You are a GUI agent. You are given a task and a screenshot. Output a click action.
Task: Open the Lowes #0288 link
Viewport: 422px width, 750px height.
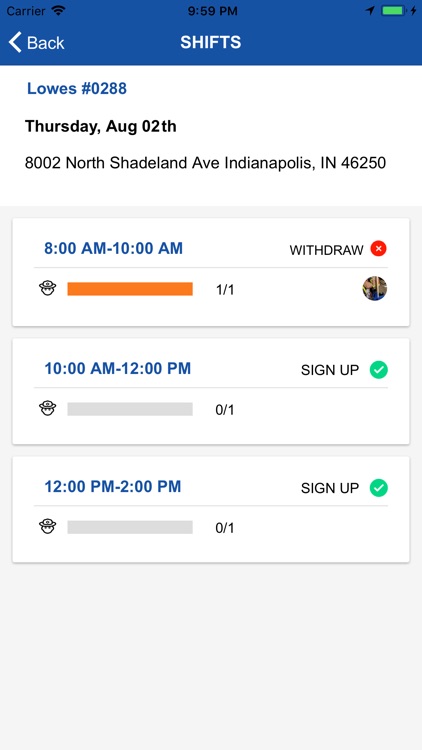(77, 88)
